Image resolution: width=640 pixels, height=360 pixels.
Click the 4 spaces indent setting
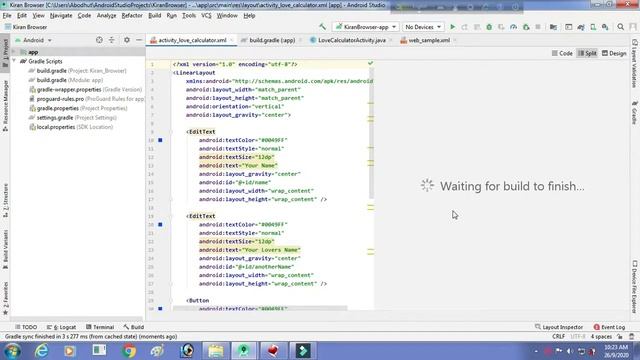click(601, 337)
